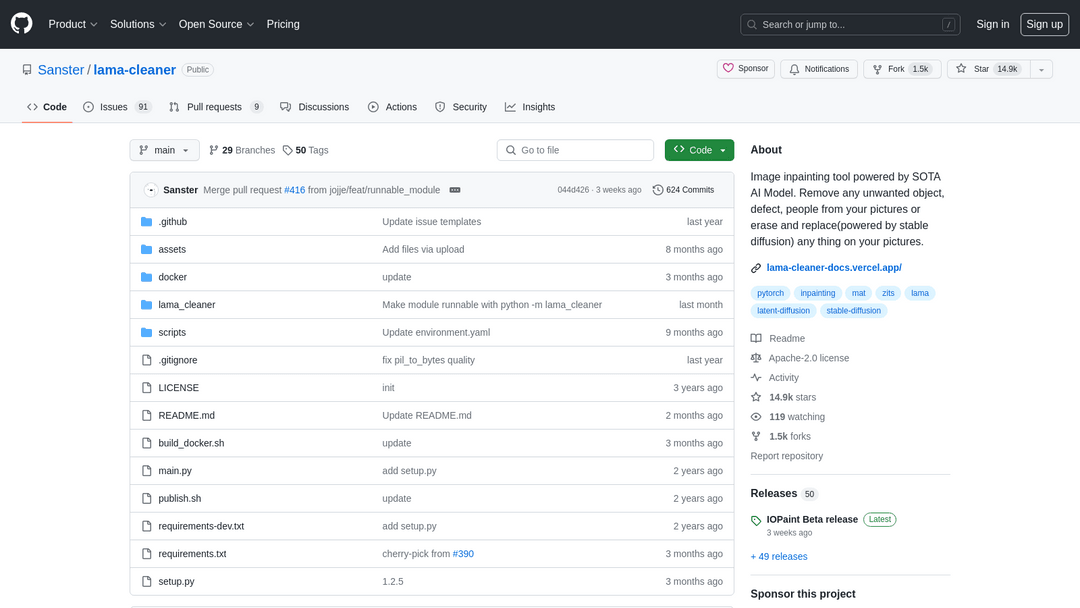Click the setup.py file icon

(146, 581)
